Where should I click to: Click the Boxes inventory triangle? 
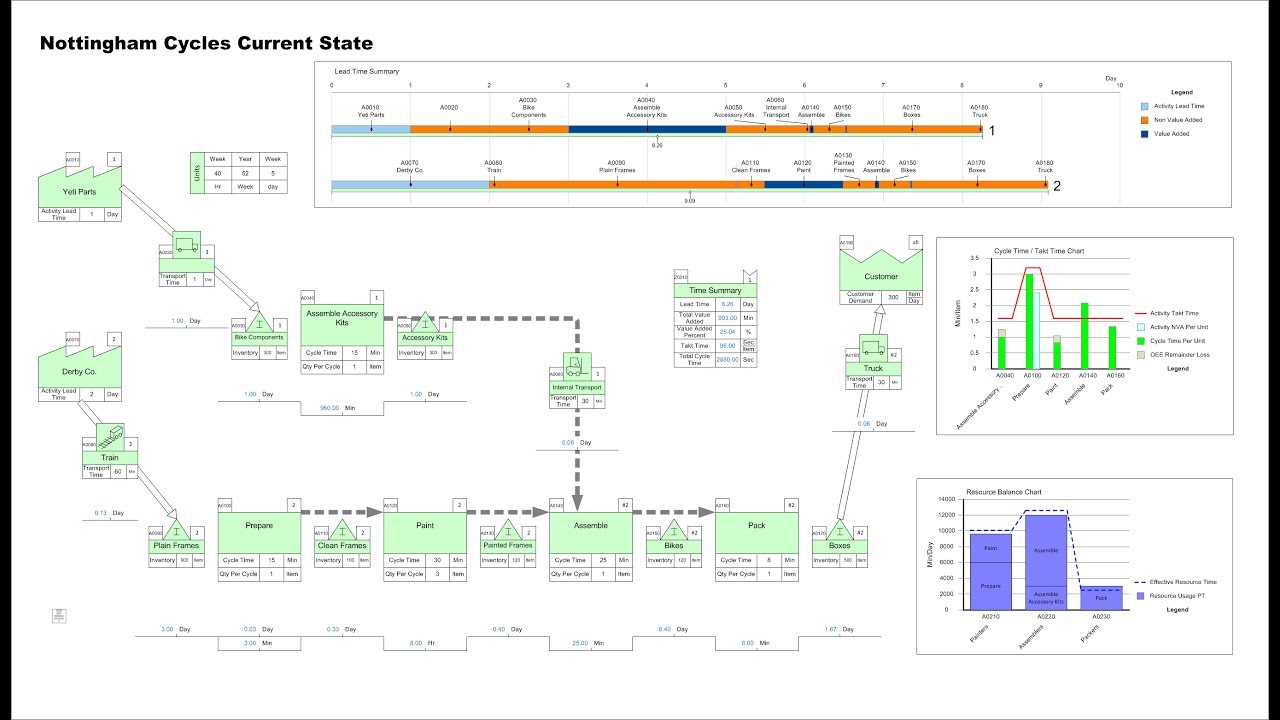(x=839, y=530)
